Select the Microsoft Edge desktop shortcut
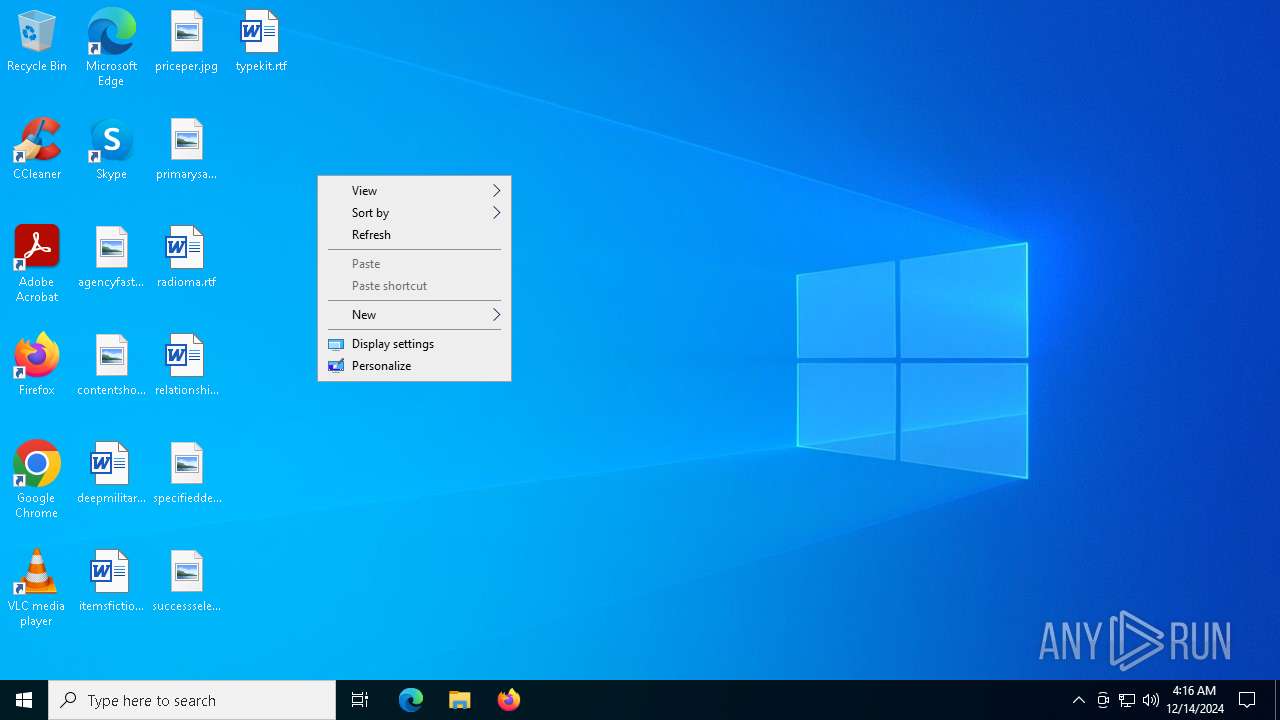The image size is (1280, 720). pos(111,48)
